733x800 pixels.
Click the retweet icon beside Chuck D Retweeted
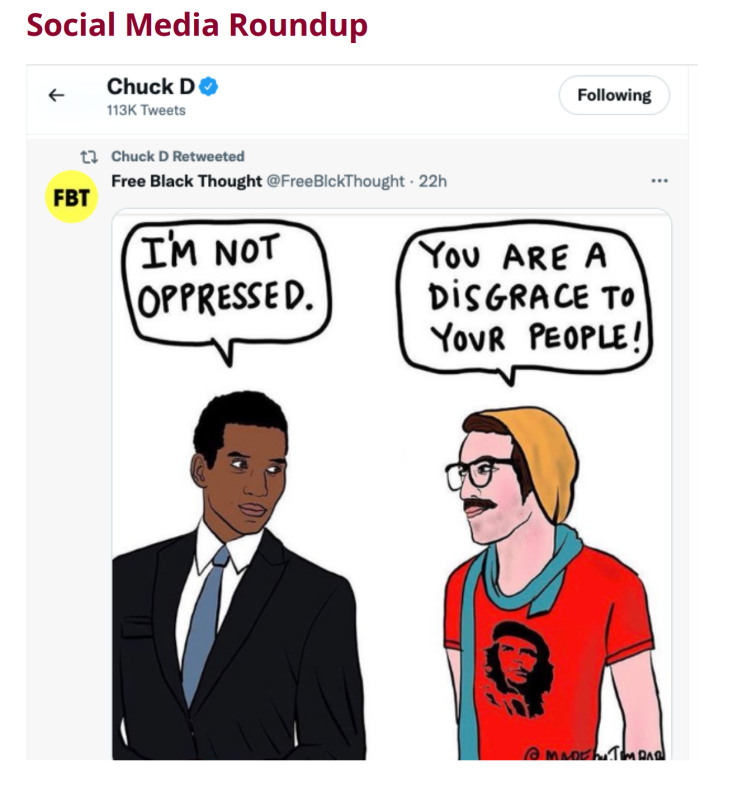point(89,157)
